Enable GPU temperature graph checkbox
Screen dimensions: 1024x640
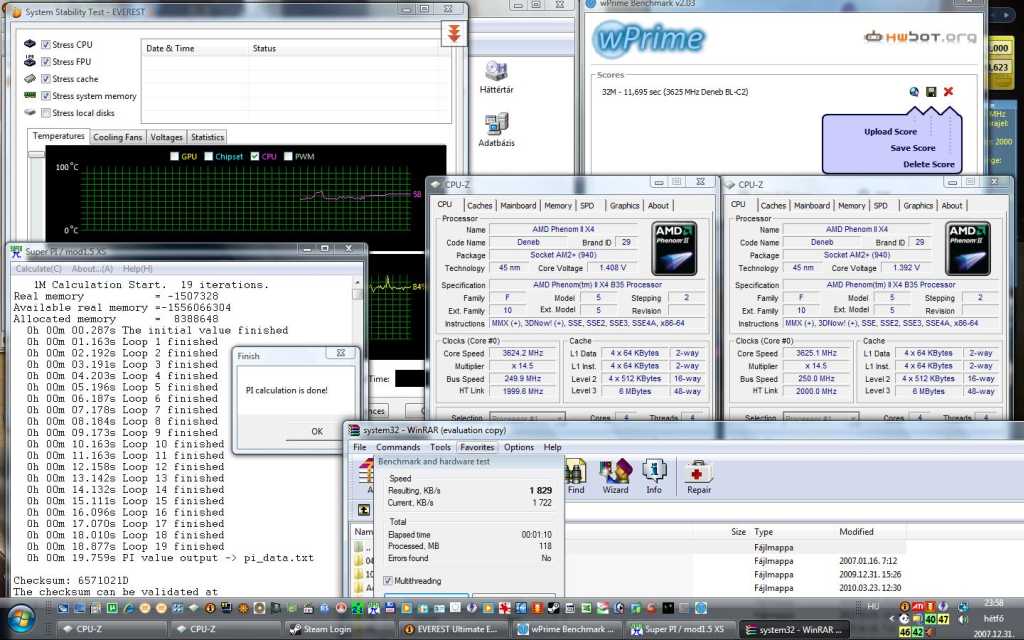tap(174, 156)
